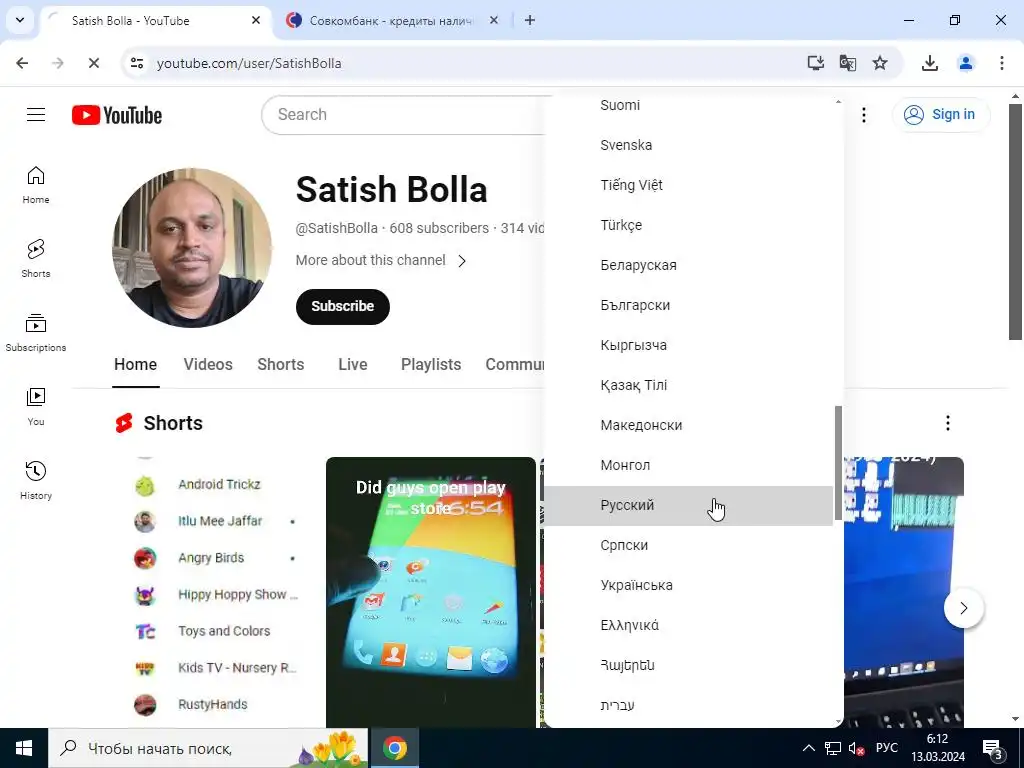Open the Windows notification center

point(993,748)
